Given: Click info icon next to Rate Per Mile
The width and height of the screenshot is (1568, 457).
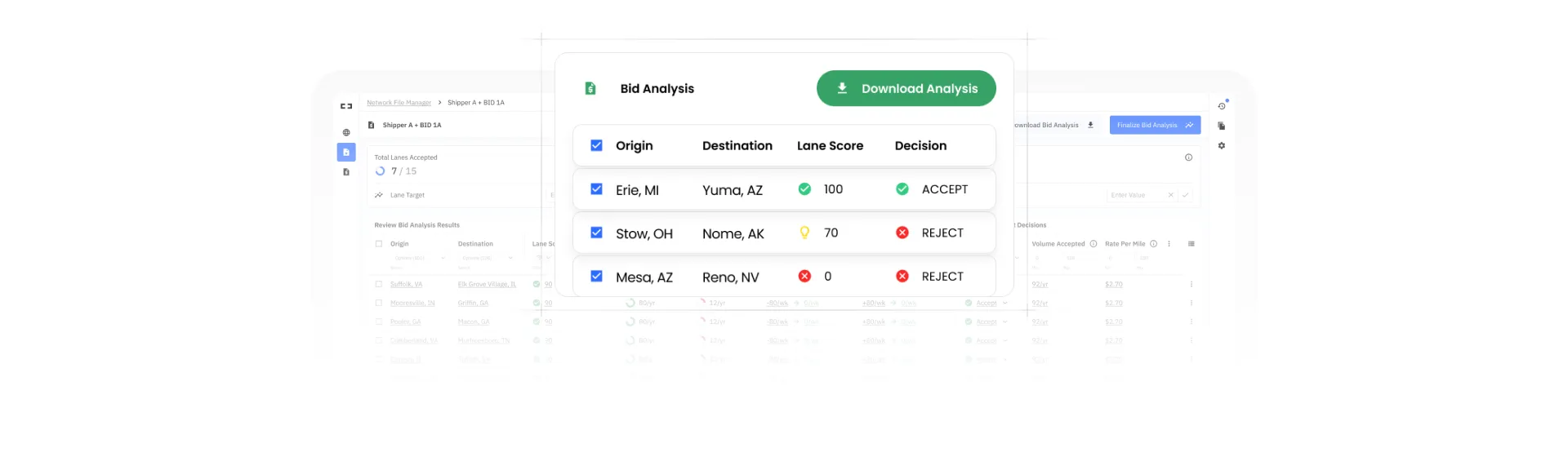Looking at the screenshot, I should coord(1154,244).
